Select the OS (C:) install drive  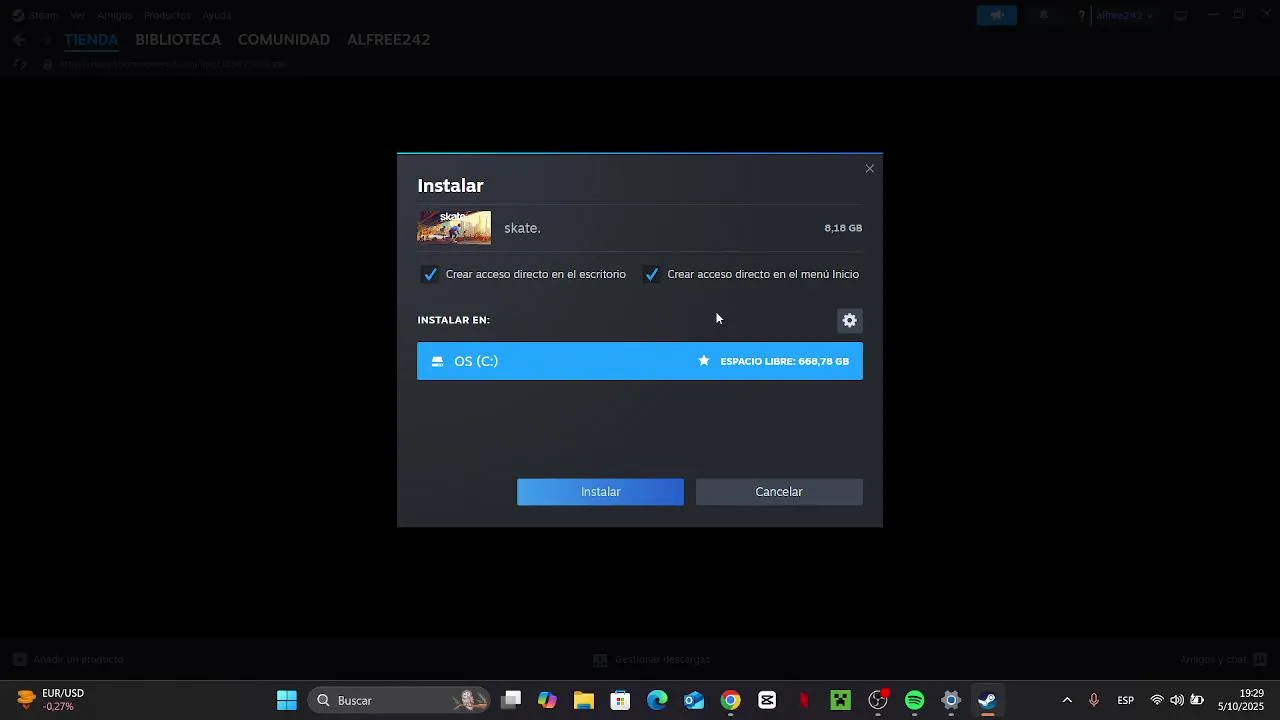pos(640,361)
